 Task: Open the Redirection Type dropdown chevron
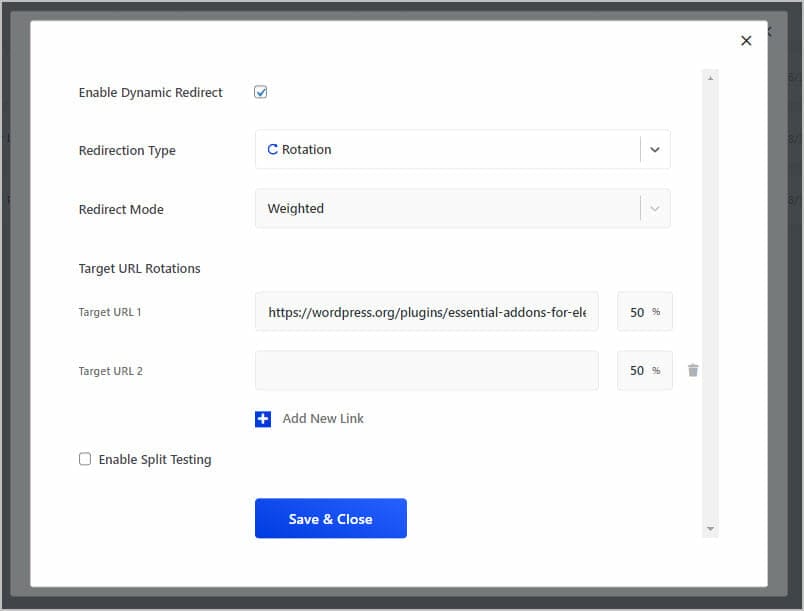tap(654, 150)
